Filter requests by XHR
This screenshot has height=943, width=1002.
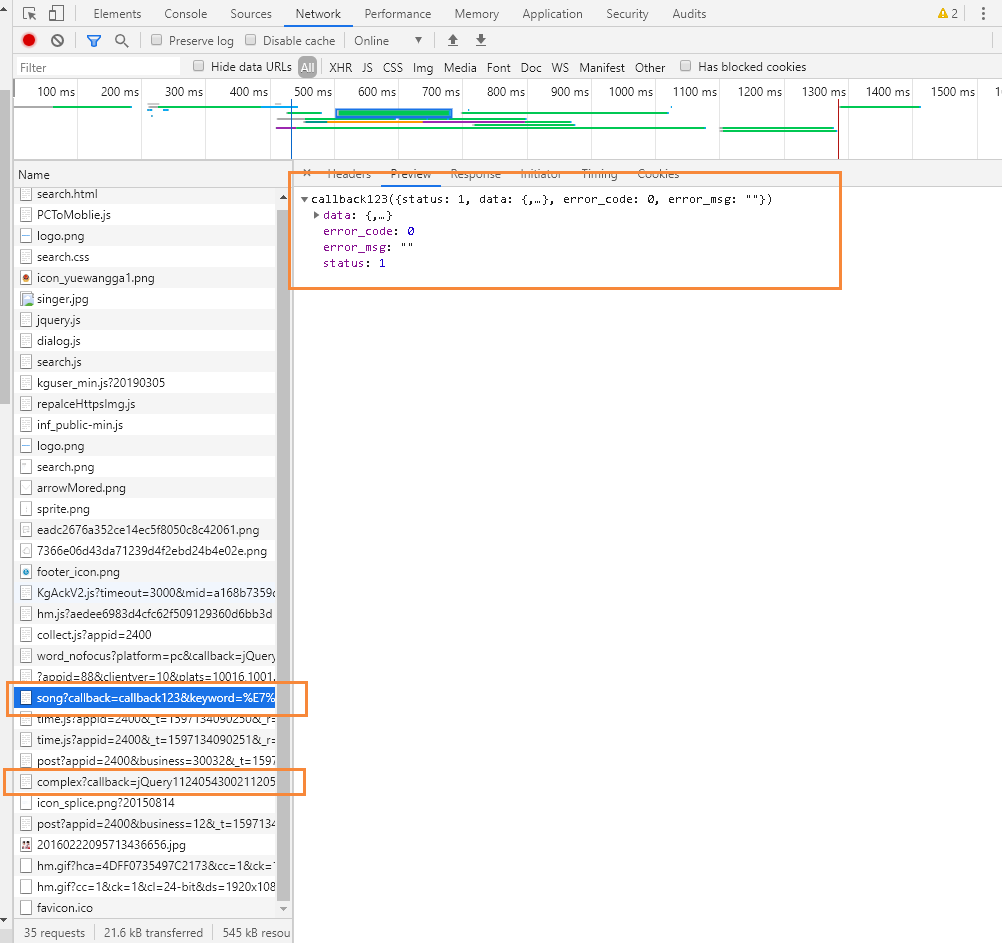[341, 67]
